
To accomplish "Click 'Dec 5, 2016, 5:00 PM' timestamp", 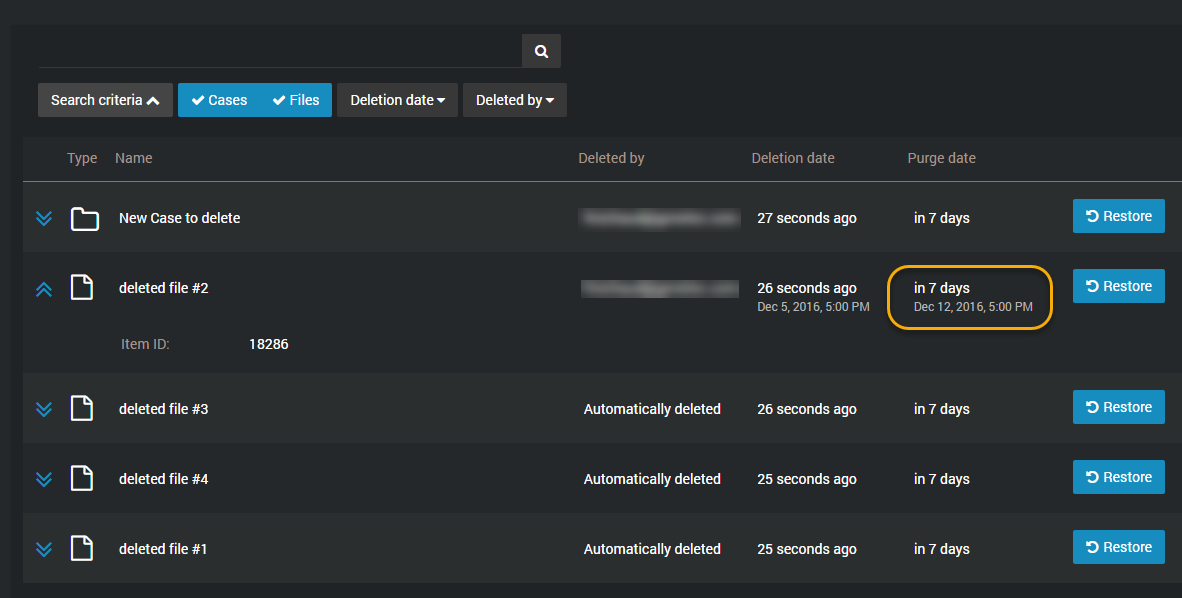I will click(x=813, y=307).
